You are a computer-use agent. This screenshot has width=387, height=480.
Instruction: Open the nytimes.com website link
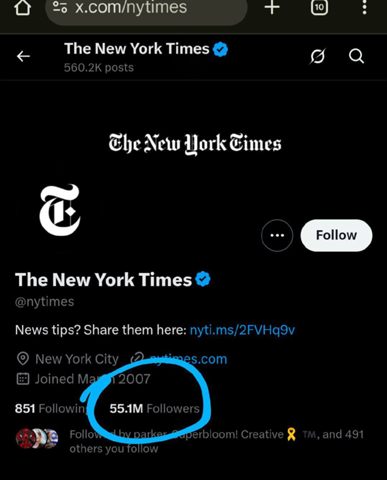click(x=188, y=359)
